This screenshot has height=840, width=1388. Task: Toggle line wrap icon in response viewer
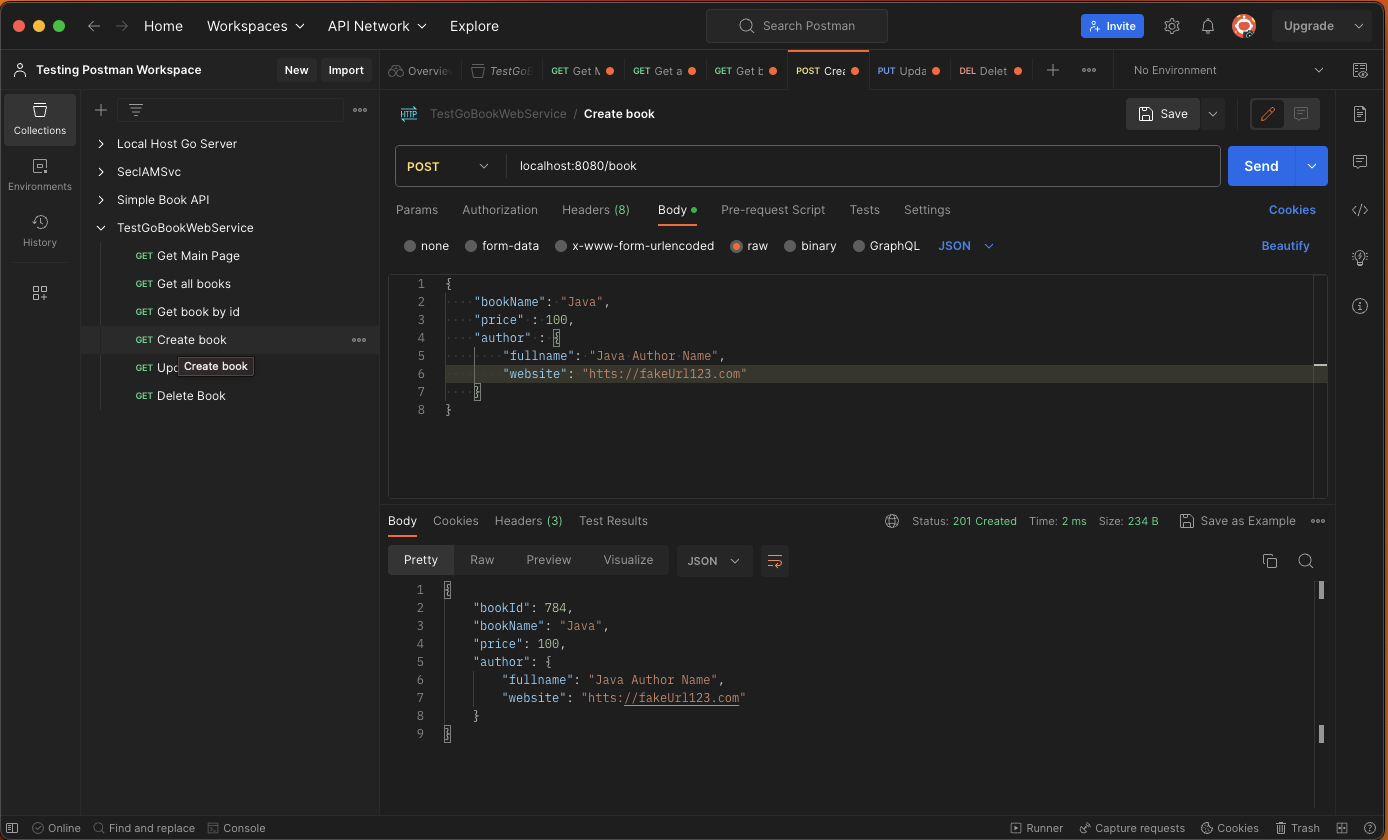[774, 561]
